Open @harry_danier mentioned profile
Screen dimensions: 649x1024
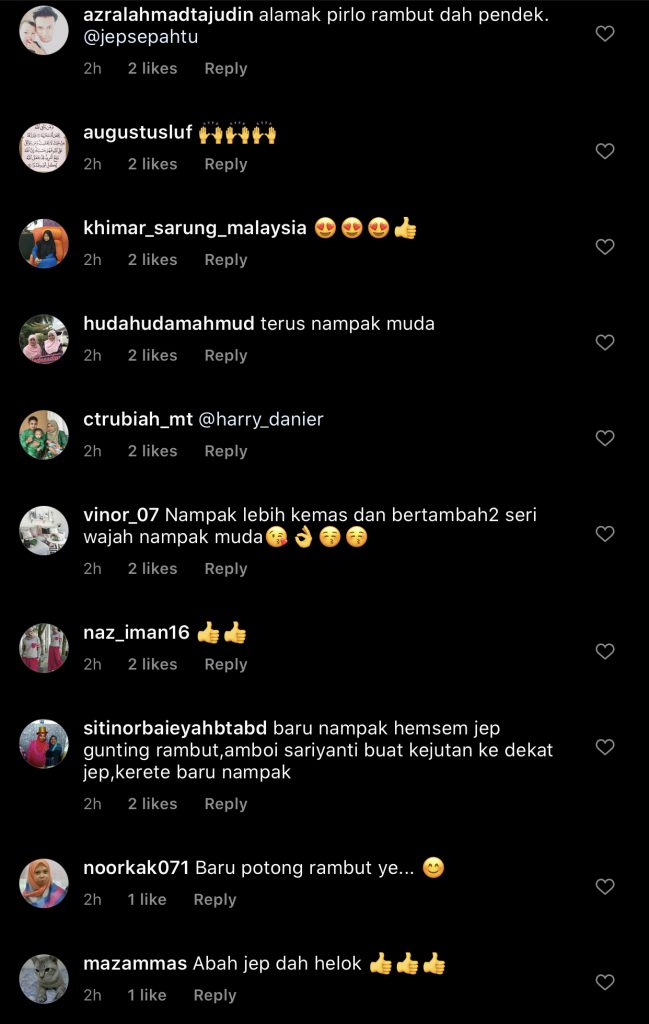261,419
